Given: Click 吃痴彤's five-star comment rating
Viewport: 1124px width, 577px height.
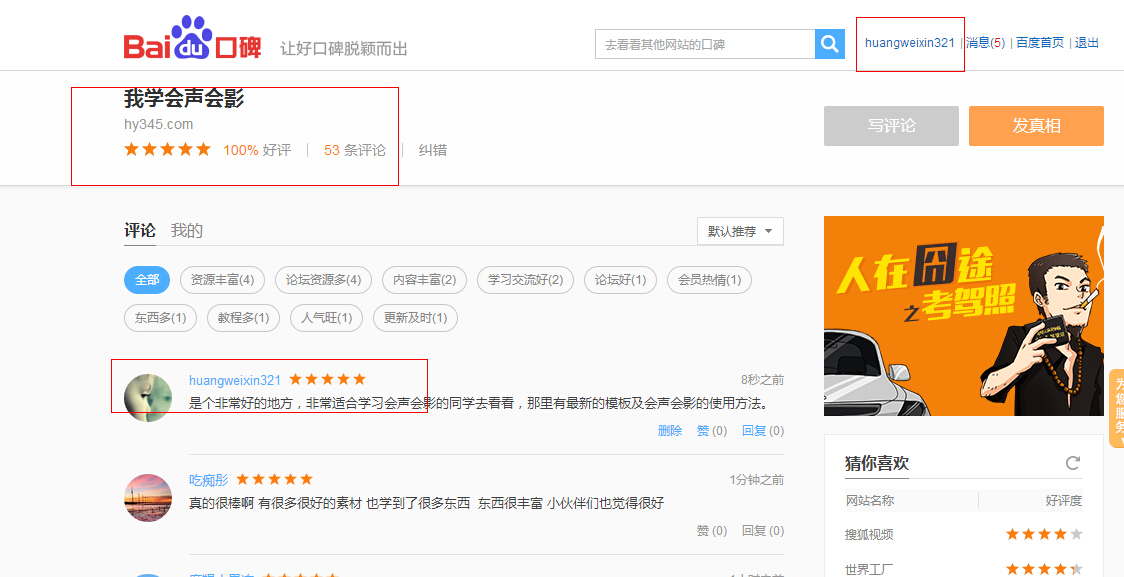Looking at the screenshot, I should (x=275, y=479).
